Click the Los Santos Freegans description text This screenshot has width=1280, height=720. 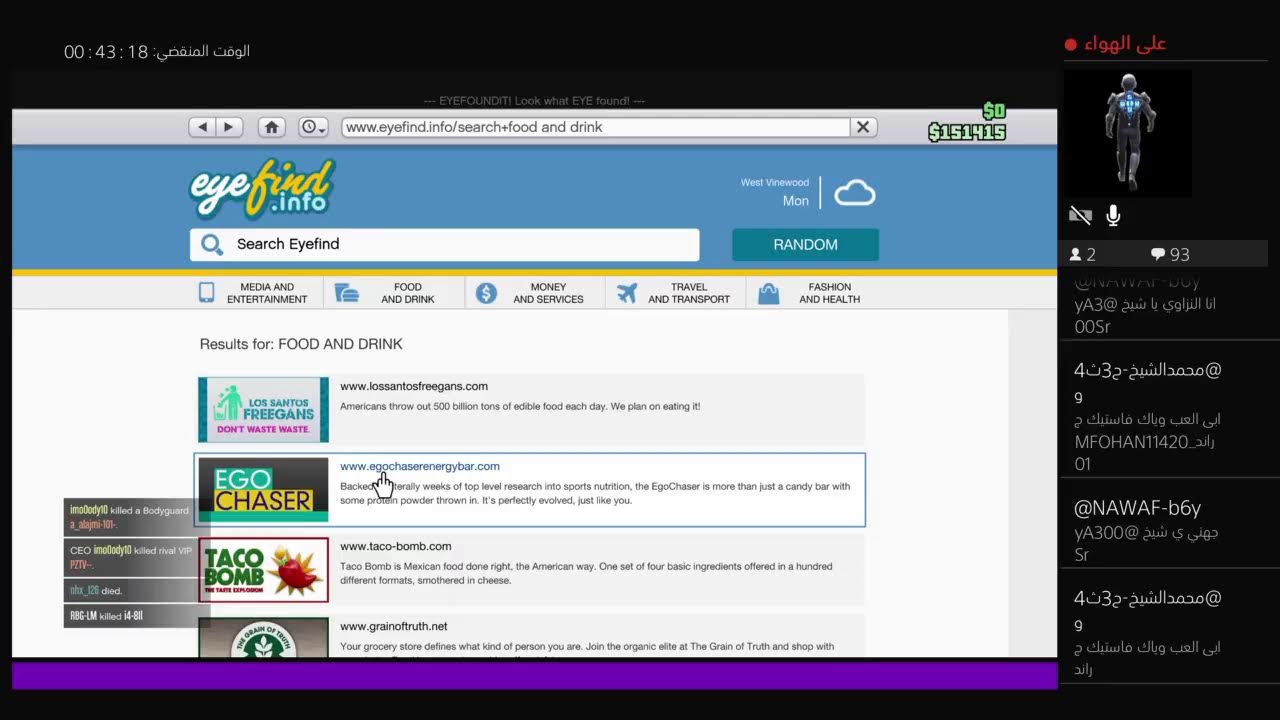pyautogui.click(x=520, y=407)
